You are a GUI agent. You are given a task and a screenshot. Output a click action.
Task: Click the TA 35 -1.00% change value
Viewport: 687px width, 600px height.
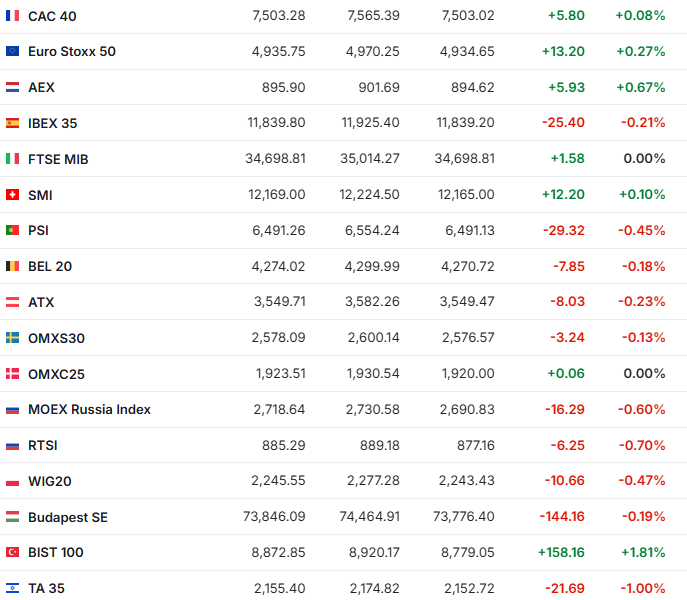[641, 588]
